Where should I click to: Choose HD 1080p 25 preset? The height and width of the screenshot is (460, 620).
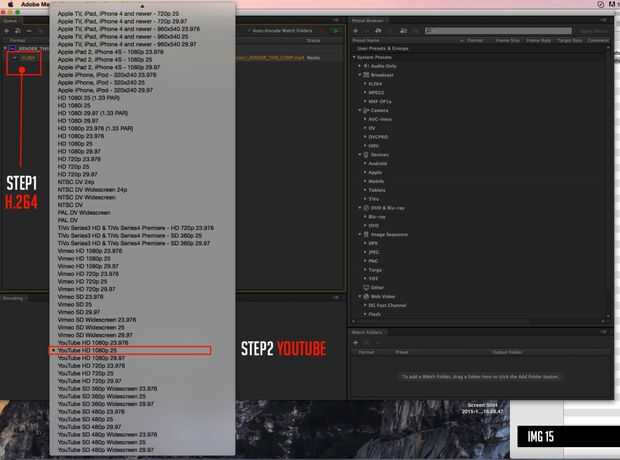pos(75,144)
